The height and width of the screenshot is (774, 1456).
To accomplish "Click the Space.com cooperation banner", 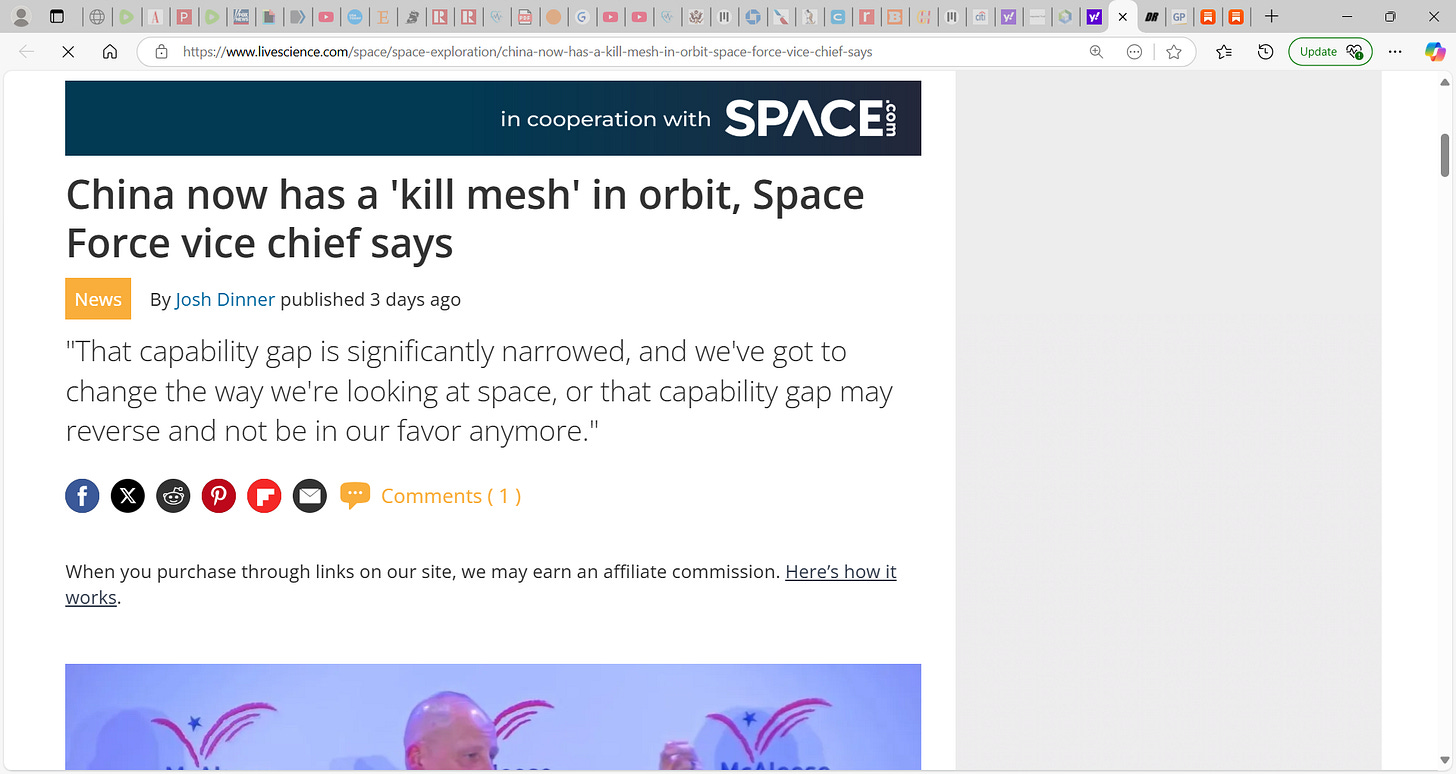I will click(493, 118).
